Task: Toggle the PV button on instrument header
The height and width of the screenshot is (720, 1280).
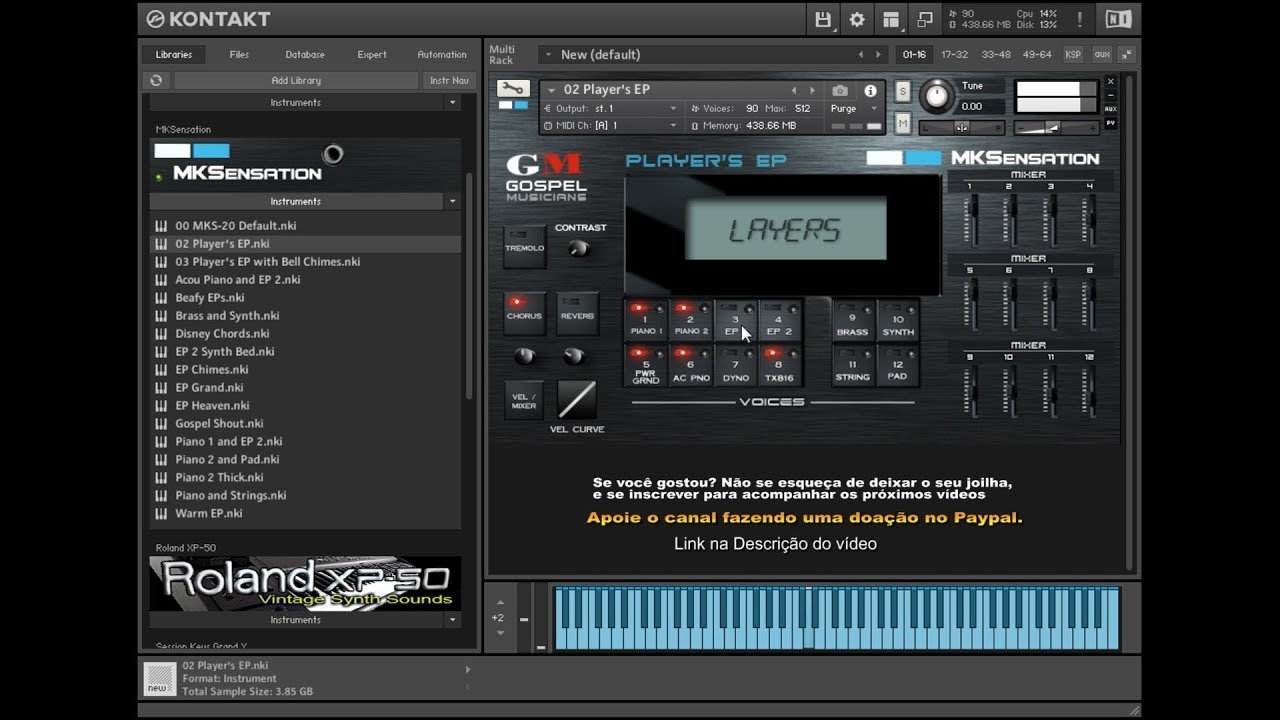Action: click(1110, 123)
